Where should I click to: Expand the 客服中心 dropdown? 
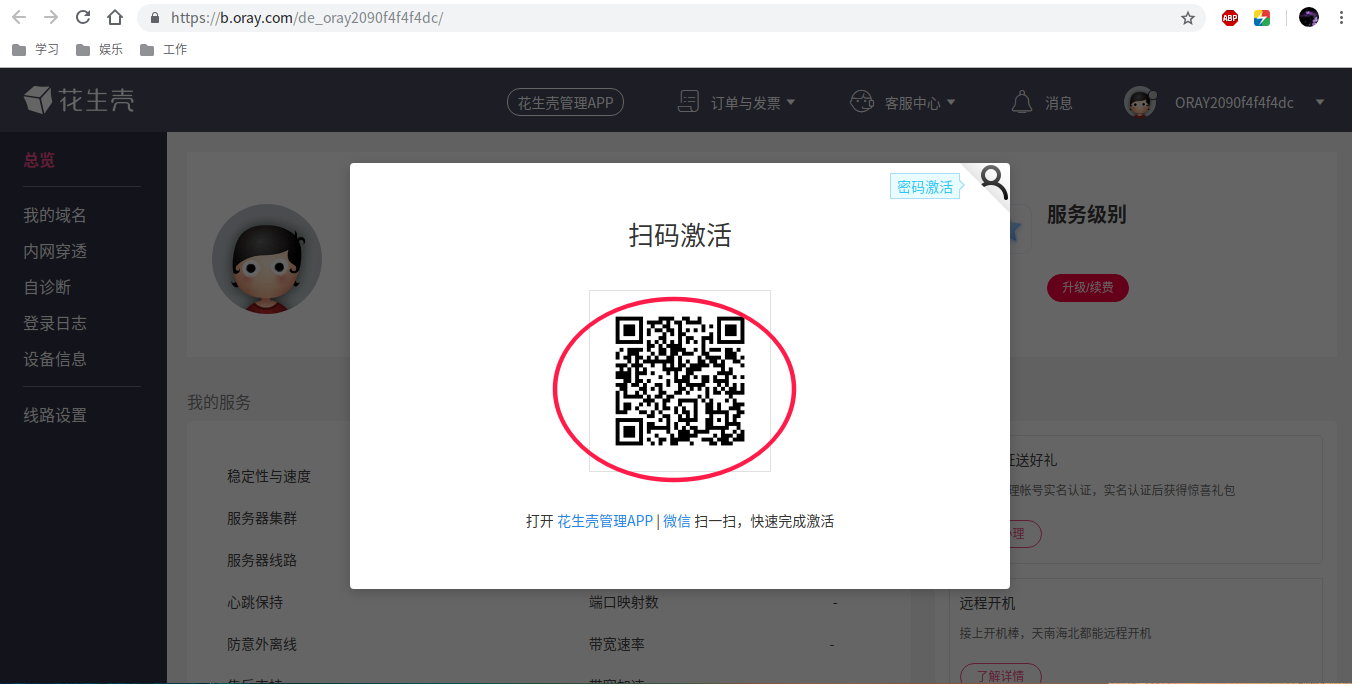click(903, 102)
